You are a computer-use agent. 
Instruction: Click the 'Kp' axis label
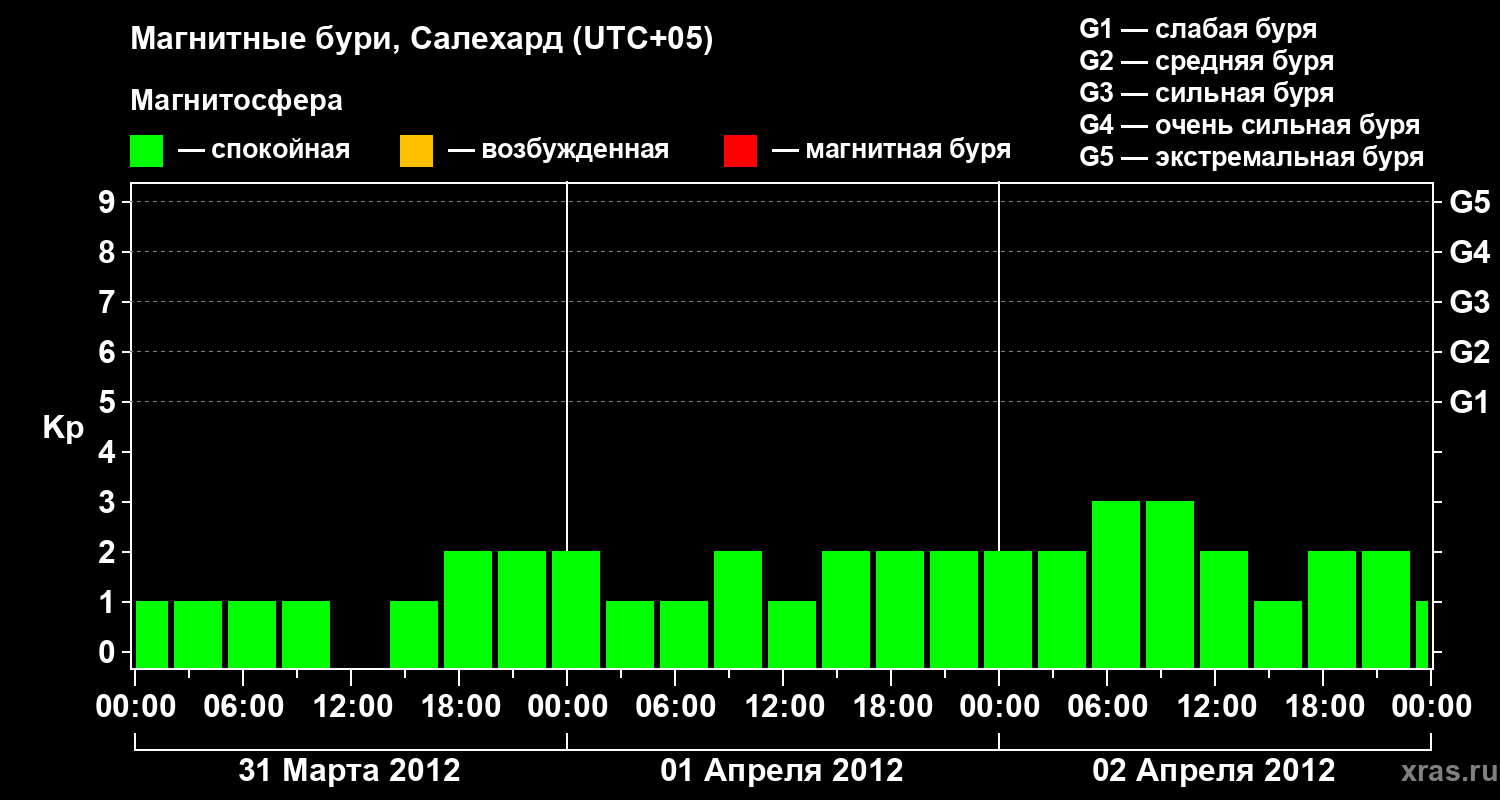coord(63,428)
